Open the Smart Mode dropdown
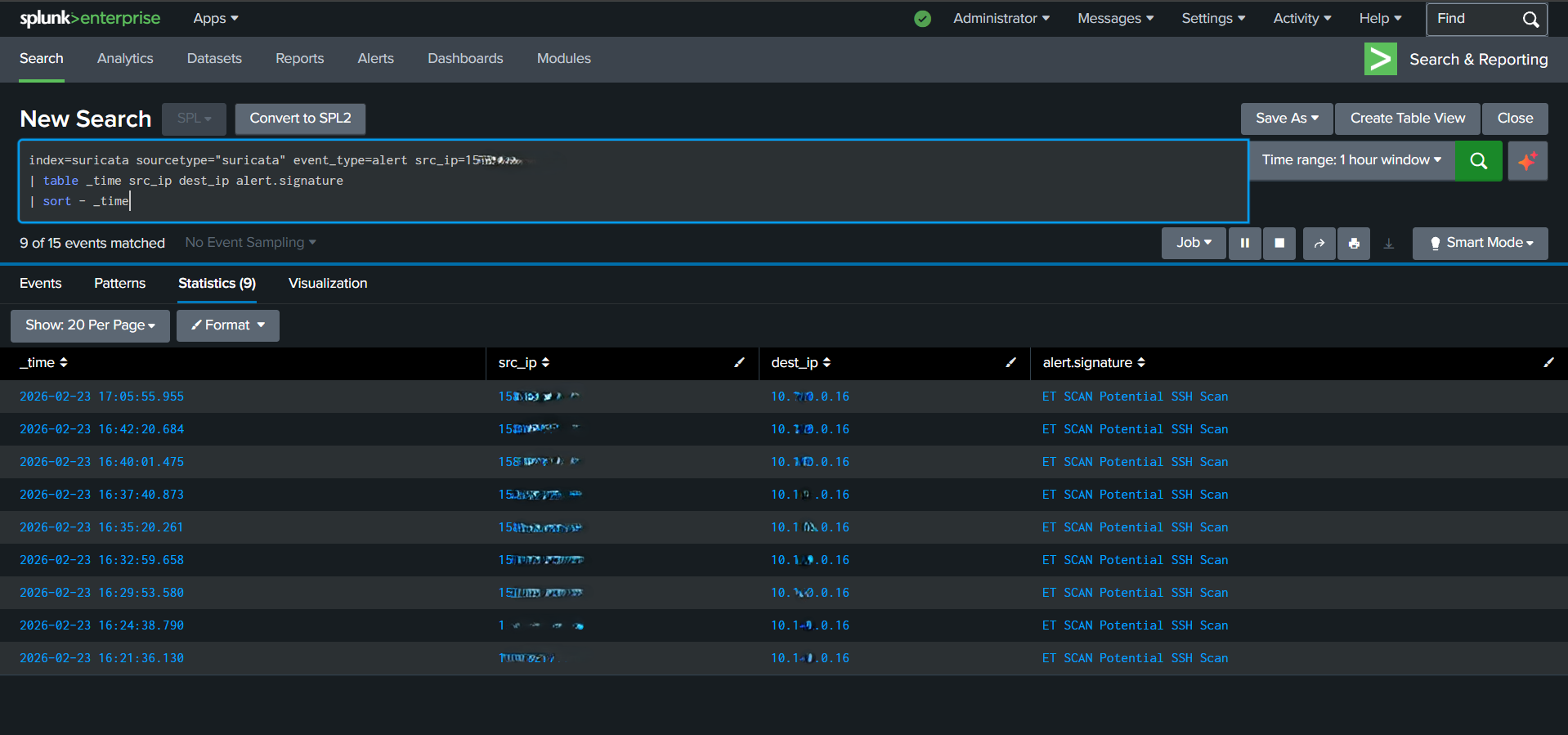The image size is (1568, 735). pos(1480,243)
